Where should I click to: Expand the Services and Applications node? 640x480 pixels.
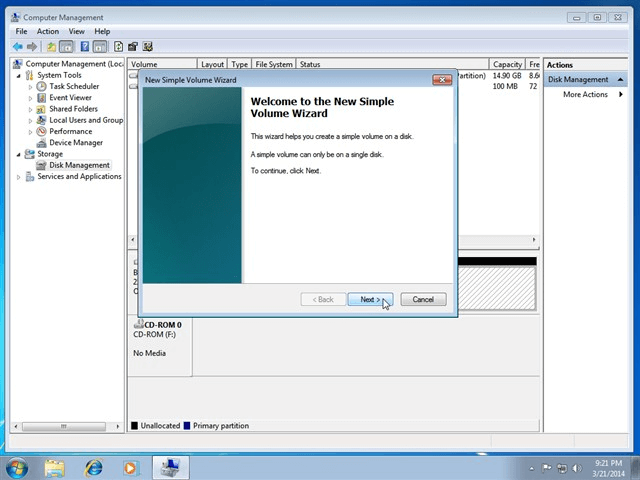coord(19,177)
